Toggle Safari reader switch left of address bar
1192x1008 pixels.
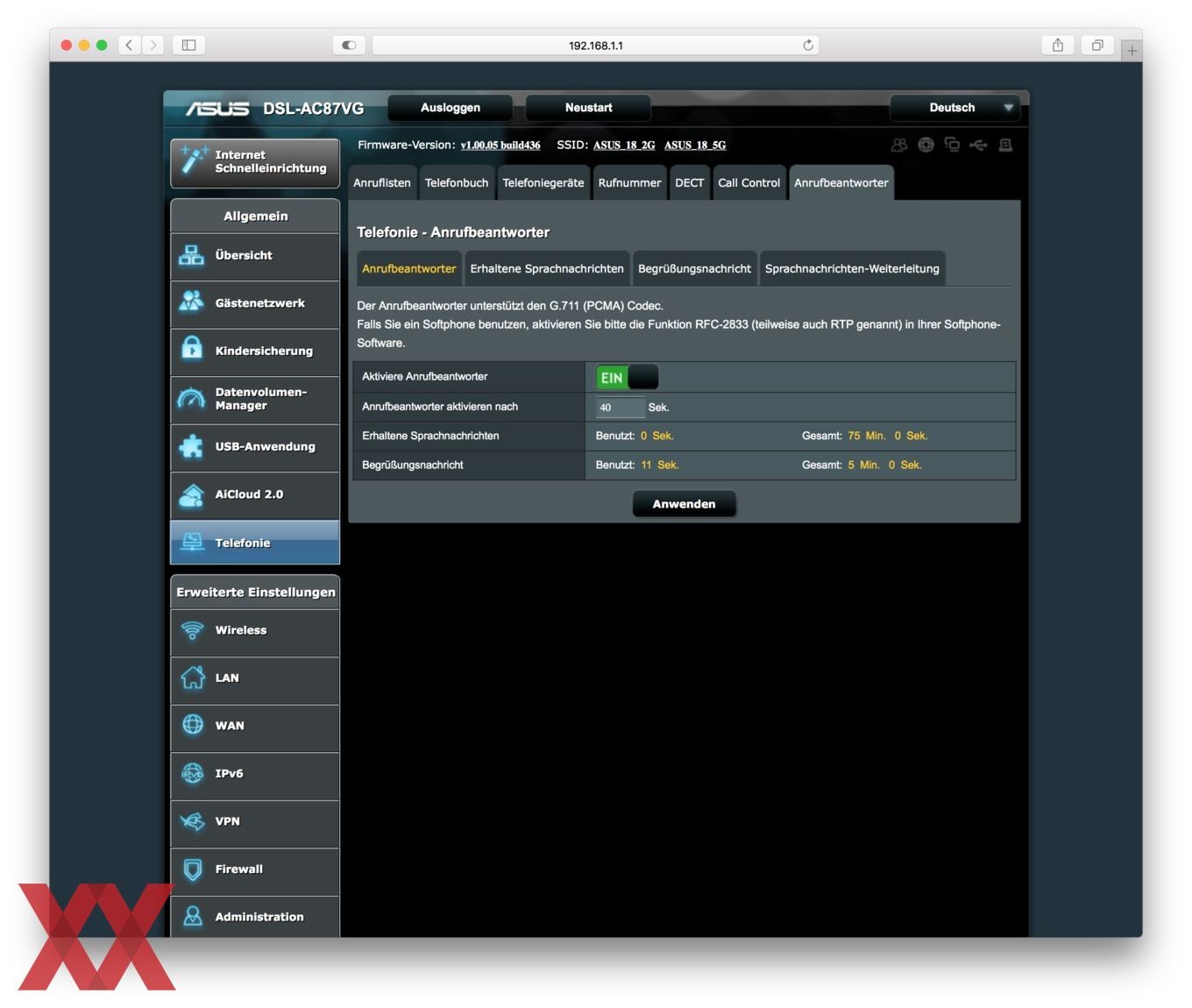349,45
